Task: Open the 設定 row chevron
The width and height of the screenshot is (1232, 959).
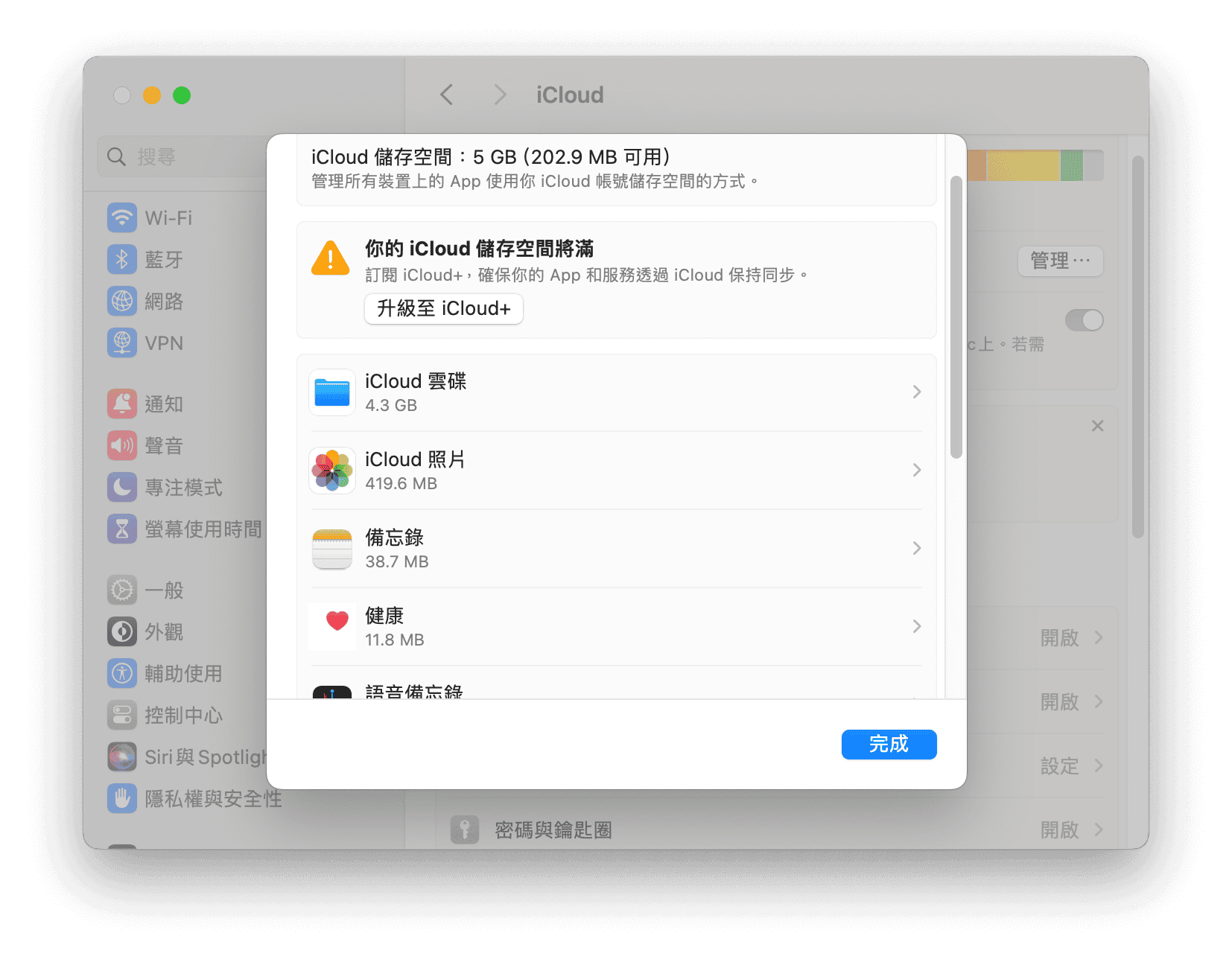Action: point(1099,765)
